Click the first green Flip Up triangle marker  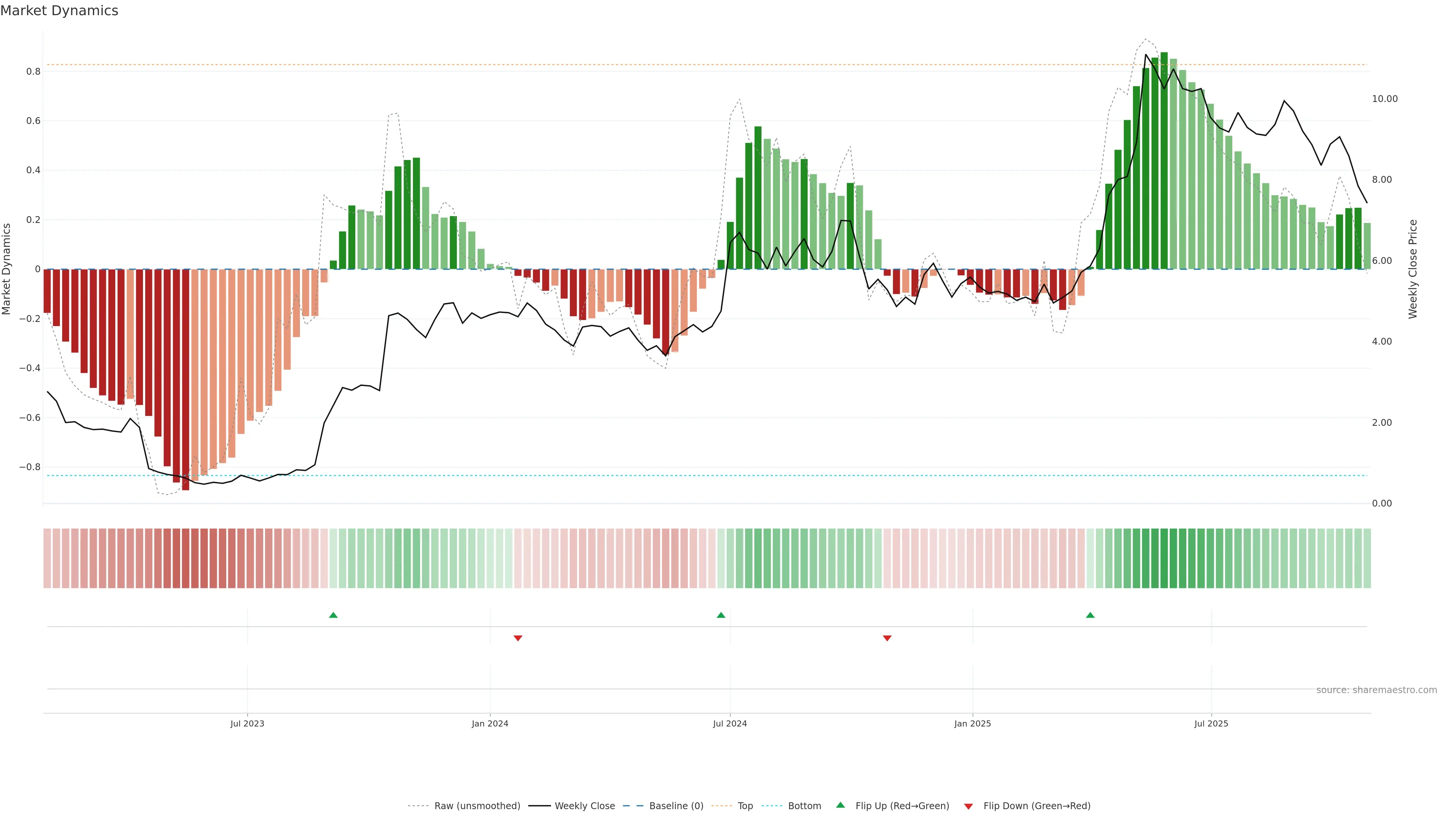tap(334, 615)
